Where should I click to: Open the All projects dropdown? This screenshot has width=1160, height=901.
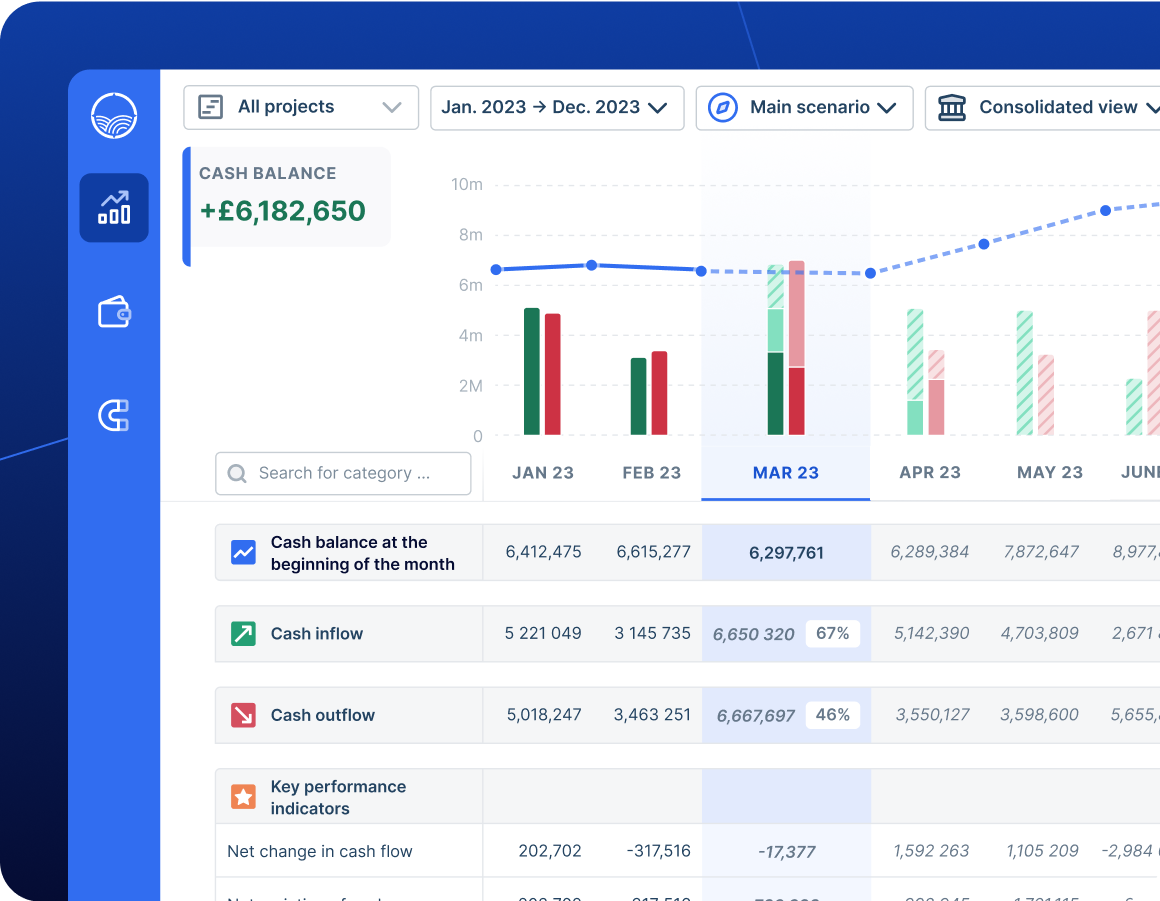[x=301, y=107]
